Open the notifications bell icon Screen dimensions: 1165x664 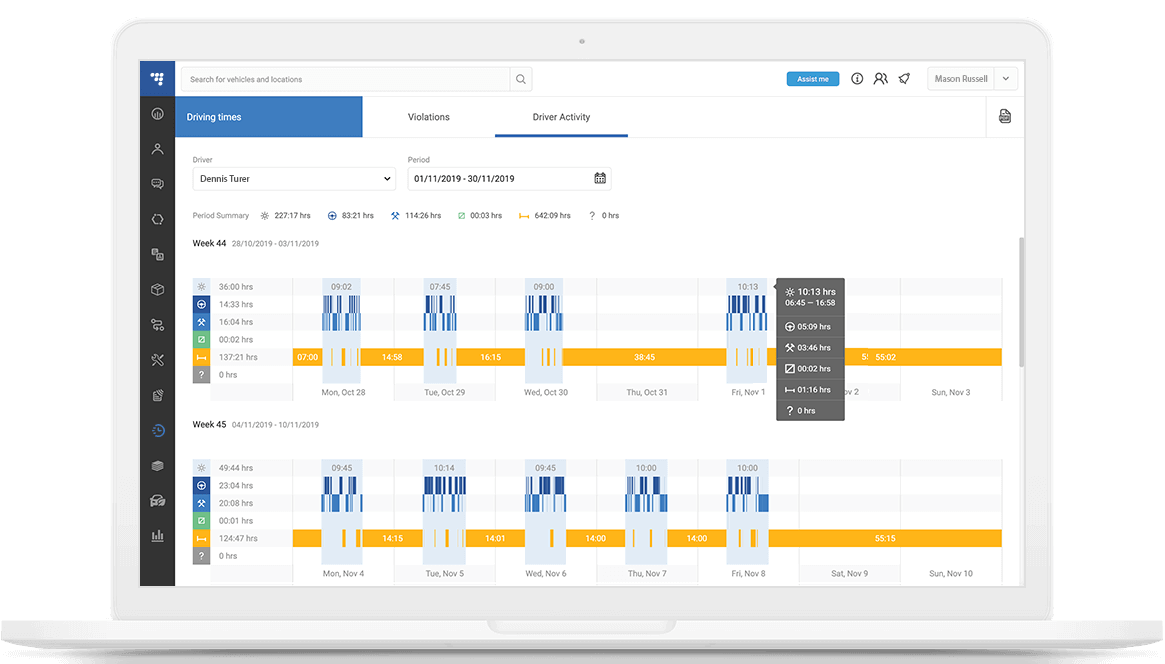pyautogui.click(x=904, y=79)
